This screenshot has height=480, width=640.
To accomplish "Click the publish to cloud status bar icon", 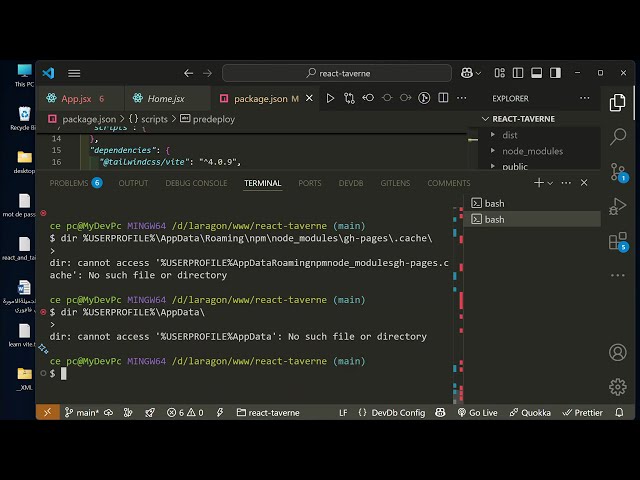I will point(109,413).
